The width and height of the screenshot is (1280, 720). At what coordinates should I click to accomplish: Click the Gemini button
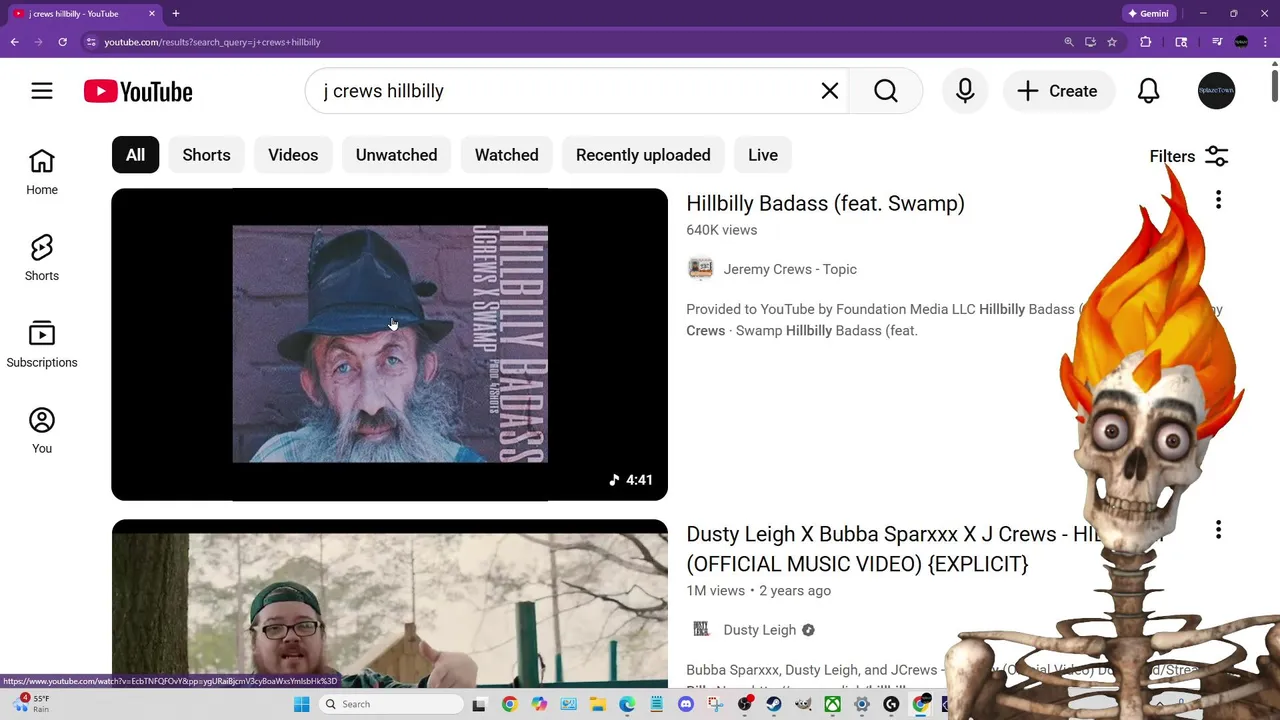[1148, 14]
